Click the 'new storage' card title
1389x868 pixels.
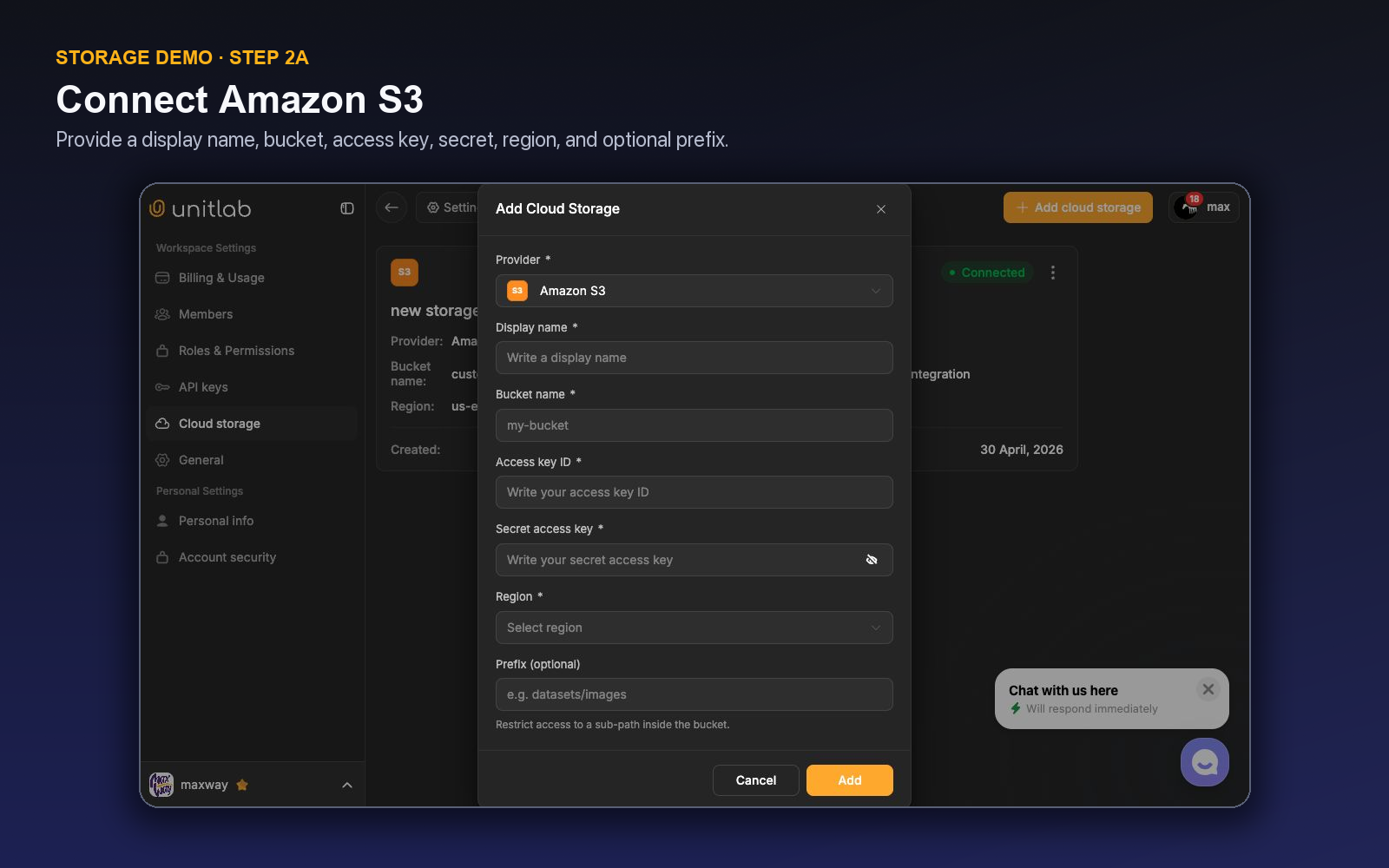click(434, 311)
